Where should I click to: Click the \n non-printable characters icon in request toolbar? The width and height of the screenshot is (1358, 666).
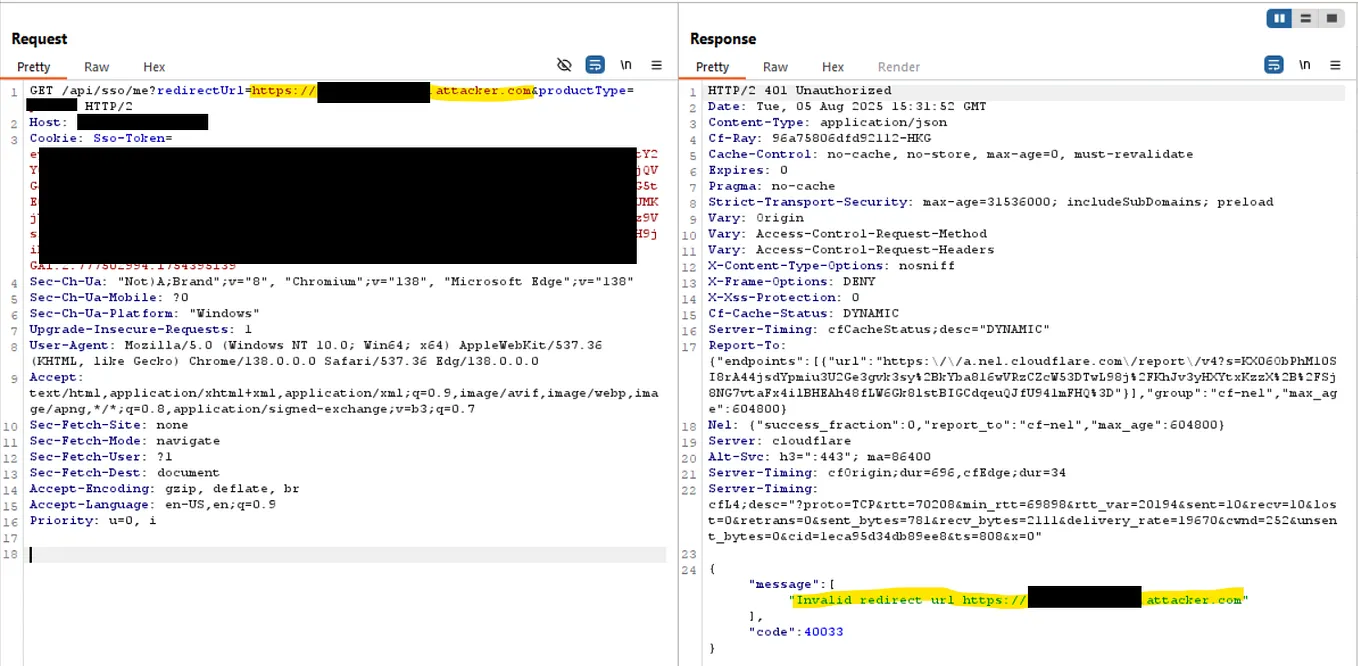tap(626, 64)
